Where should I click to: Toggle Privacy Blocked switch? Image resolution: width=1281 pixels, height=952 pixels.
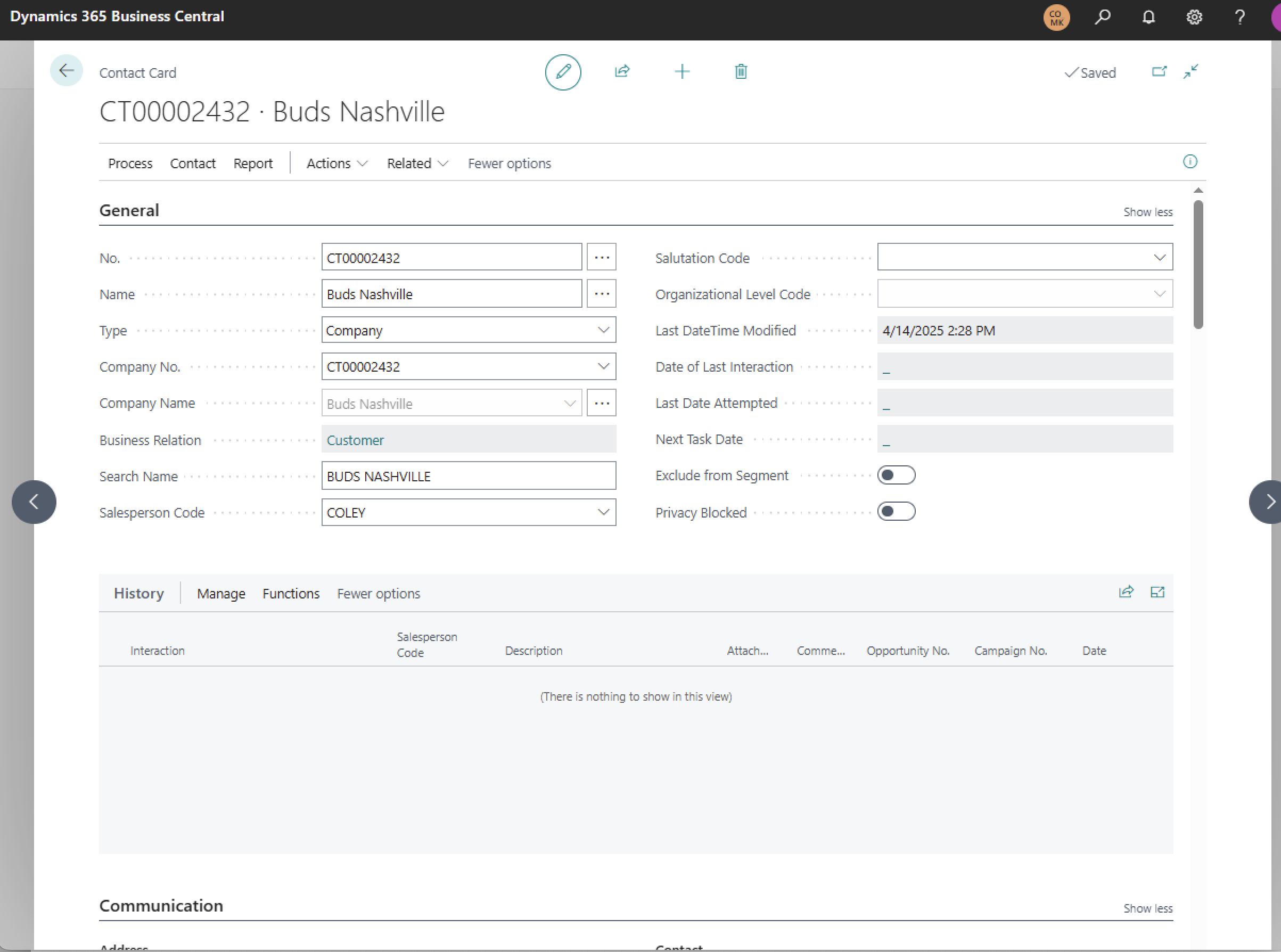pyautogui.click(x=896, y=512)
